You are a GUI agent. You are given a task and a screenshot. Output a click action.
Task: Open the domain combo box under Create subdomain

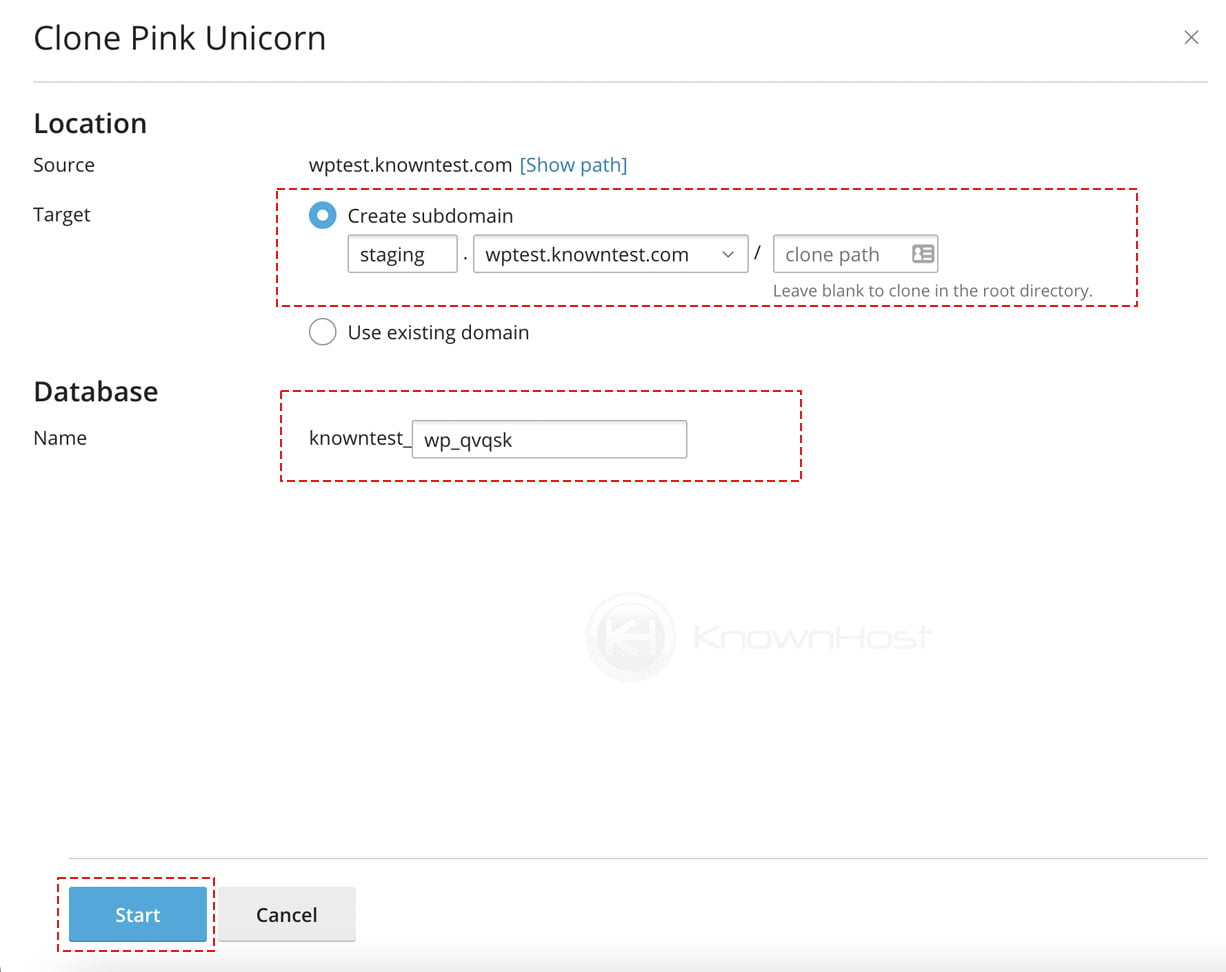click(x=610, y=254)
